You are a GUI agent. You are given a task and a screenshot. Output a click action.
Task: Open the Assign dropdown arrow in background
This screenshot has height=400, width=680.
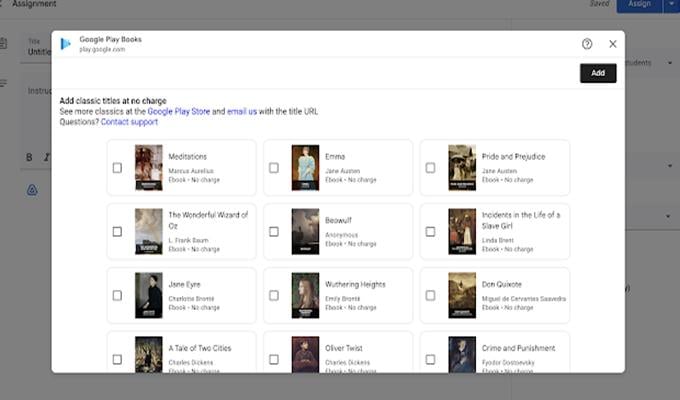coord(671,4)
